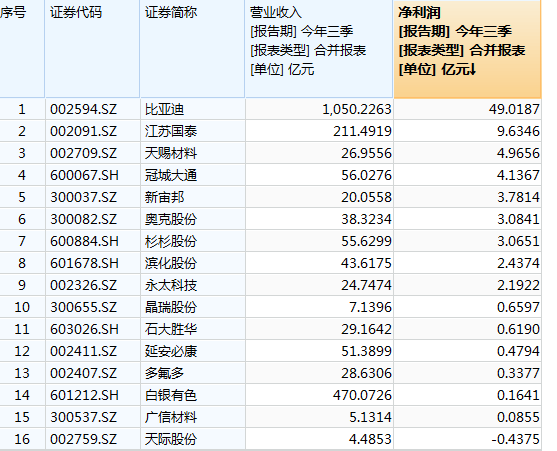Viewport: 557px width, 451px height.
Task: Select stock code 002411.SZ
Action: [x=83, y=351]
